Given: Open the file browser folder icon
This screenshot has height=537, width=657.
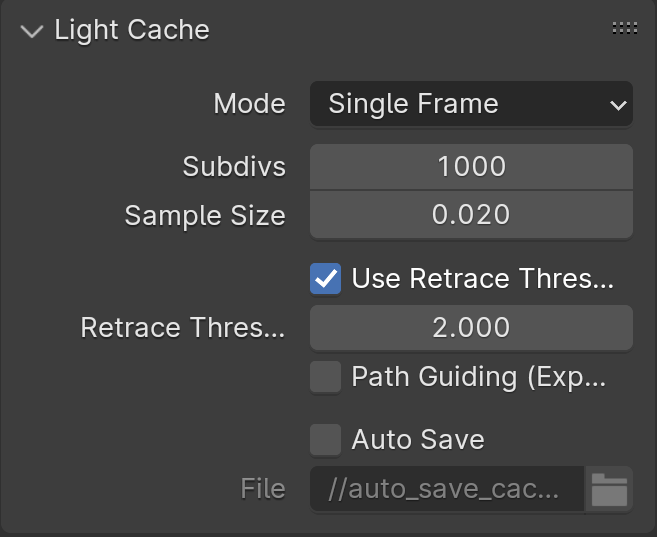Looking at the screenshot, I should pos(609,489).
